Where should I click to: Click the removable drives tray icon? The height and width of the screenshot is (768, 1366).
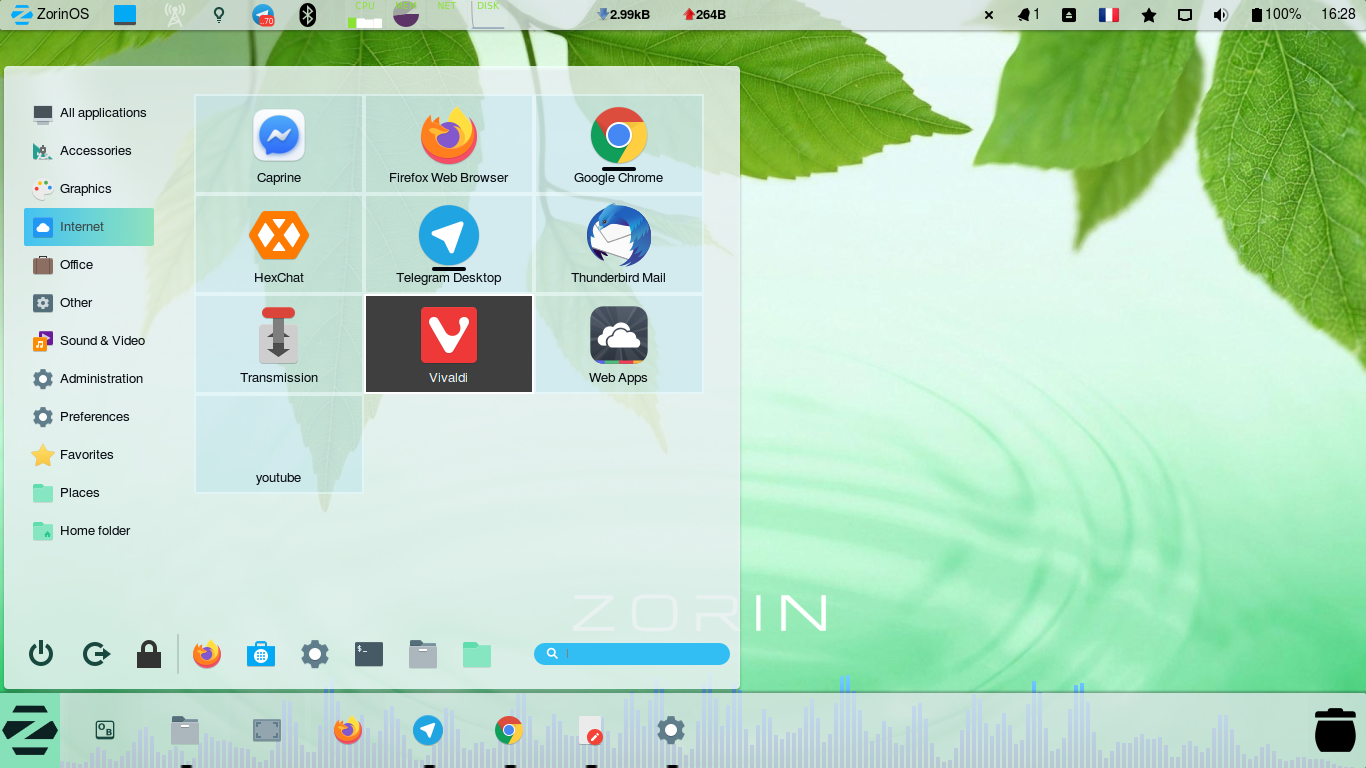(x=1069, y=15)
